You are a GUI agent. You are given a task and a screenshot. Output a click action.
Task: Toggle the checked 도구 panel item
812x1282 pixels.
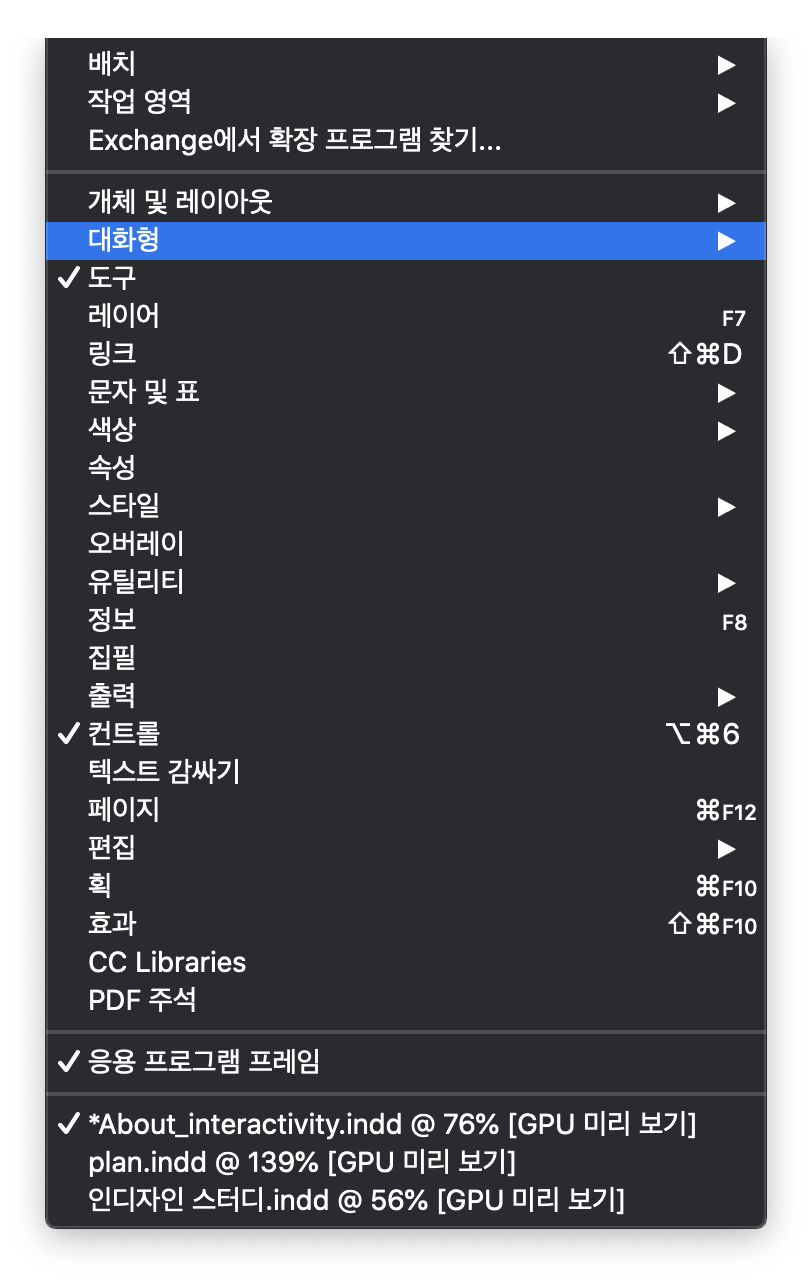[406, 279]
